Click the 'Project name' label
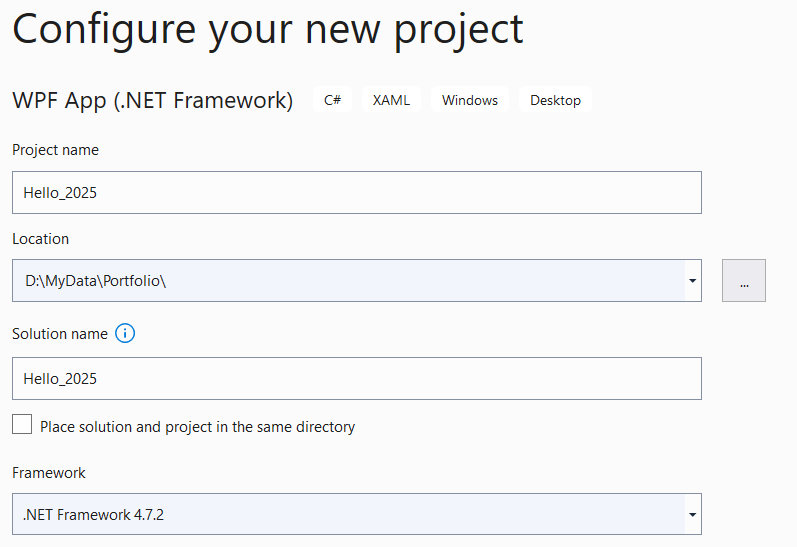The image size is (797, 547). click(x=55, y=150)
